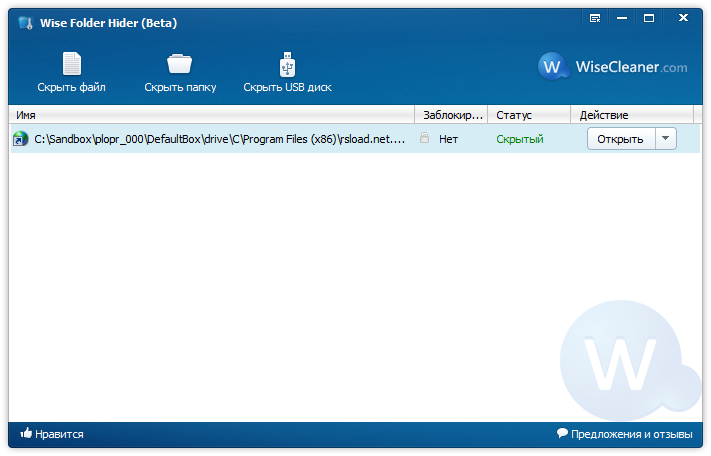Click the Скрыть USB диск label

pos(287,87)
